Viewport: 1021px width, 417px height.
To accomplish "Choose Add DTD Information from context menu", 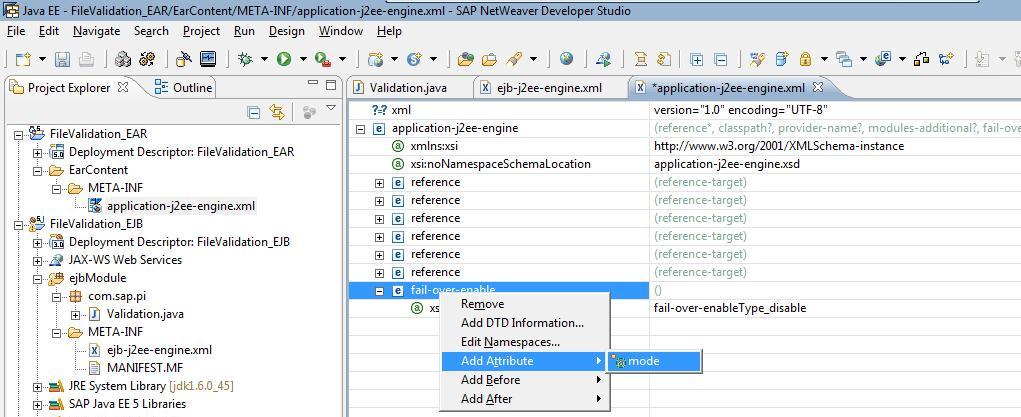I will click(x=522, y=323).
